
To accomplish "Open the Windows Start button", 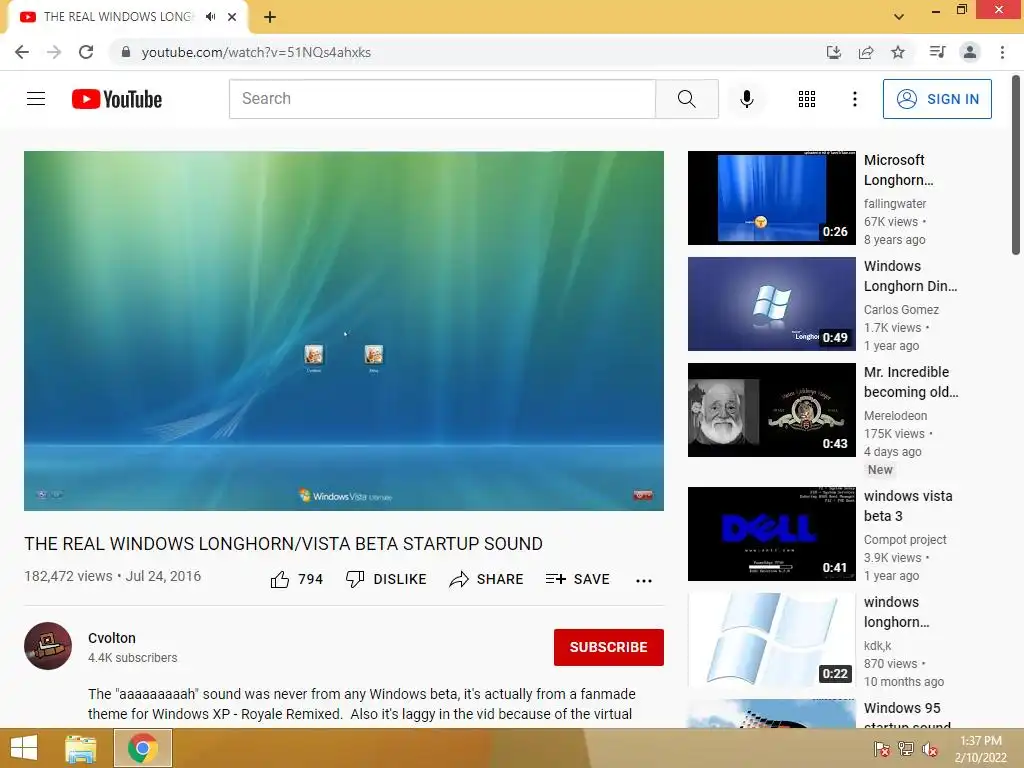I will tap(24, 748).
